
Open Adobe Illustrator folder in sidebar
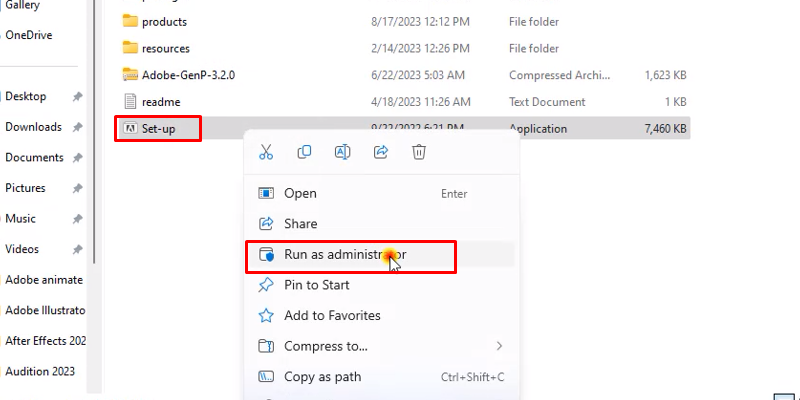point(45,310)
